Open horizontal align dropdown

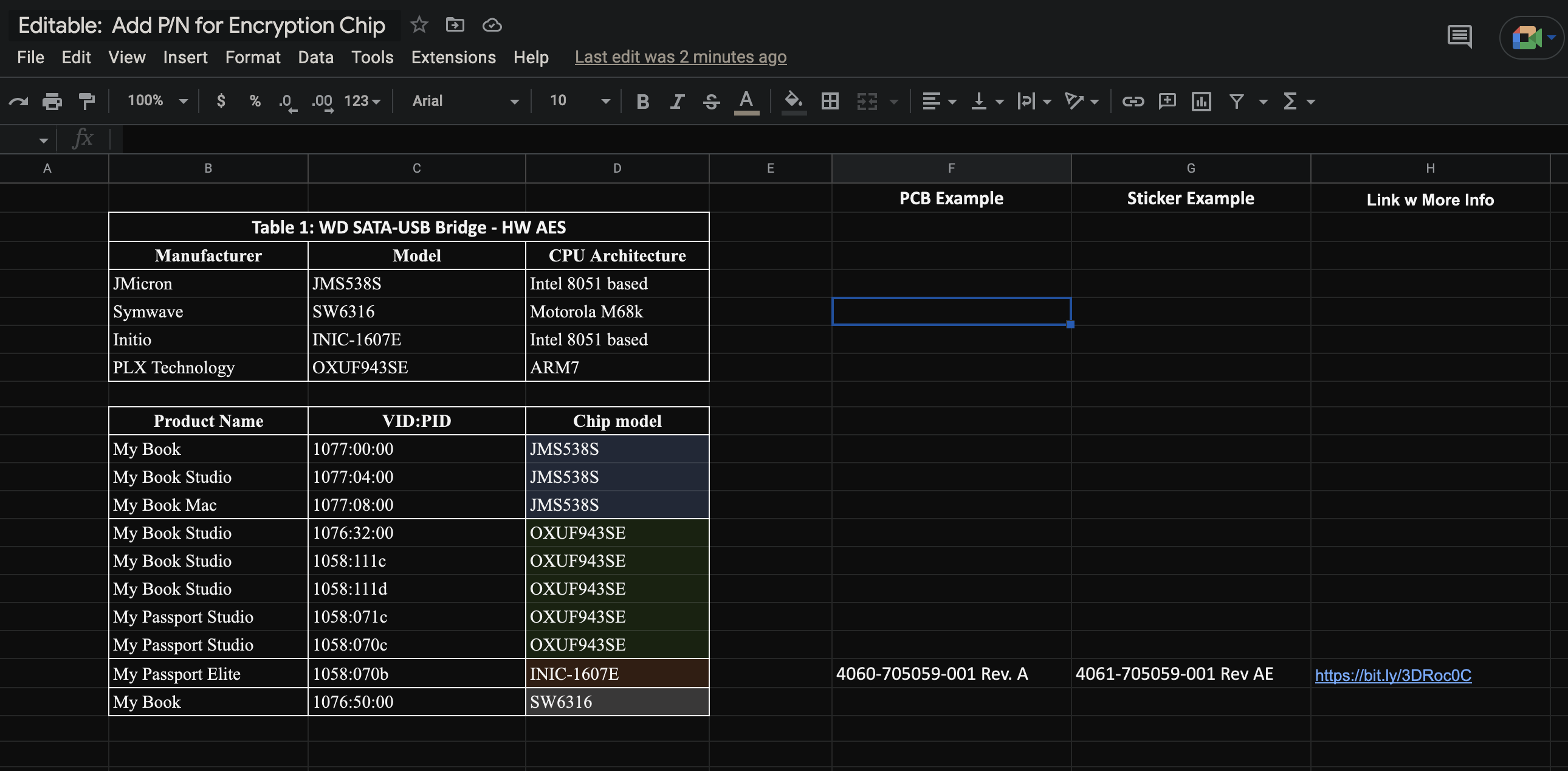pyautogui.click(x=938, y=101)
